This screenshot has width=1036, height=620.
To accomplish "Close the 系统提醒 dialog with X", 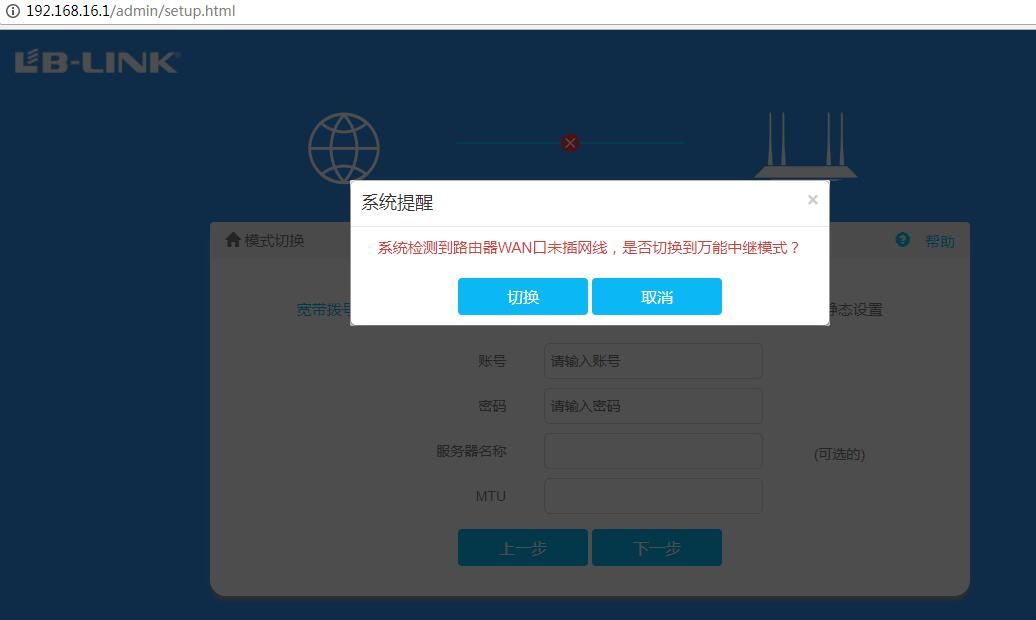I will coord(813,200).
